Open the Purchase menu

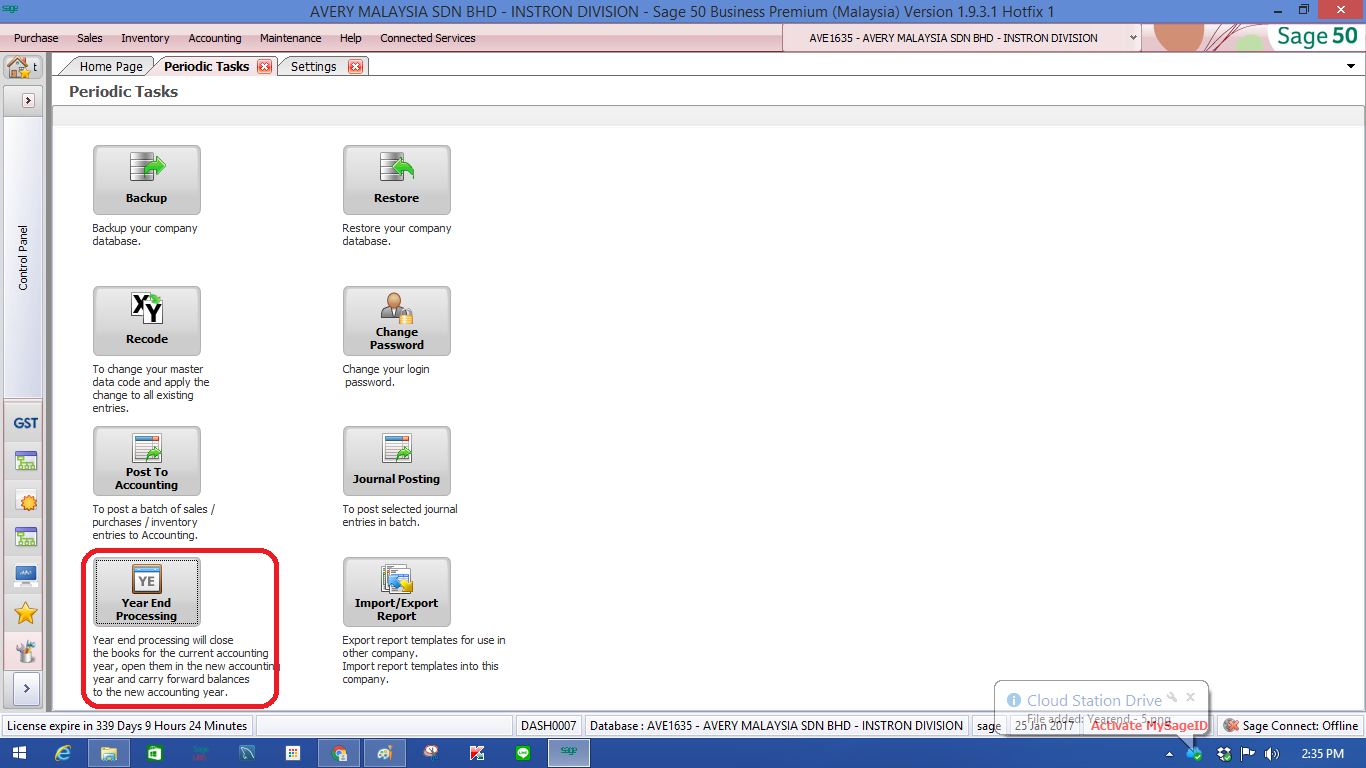[x=36, y=38]
